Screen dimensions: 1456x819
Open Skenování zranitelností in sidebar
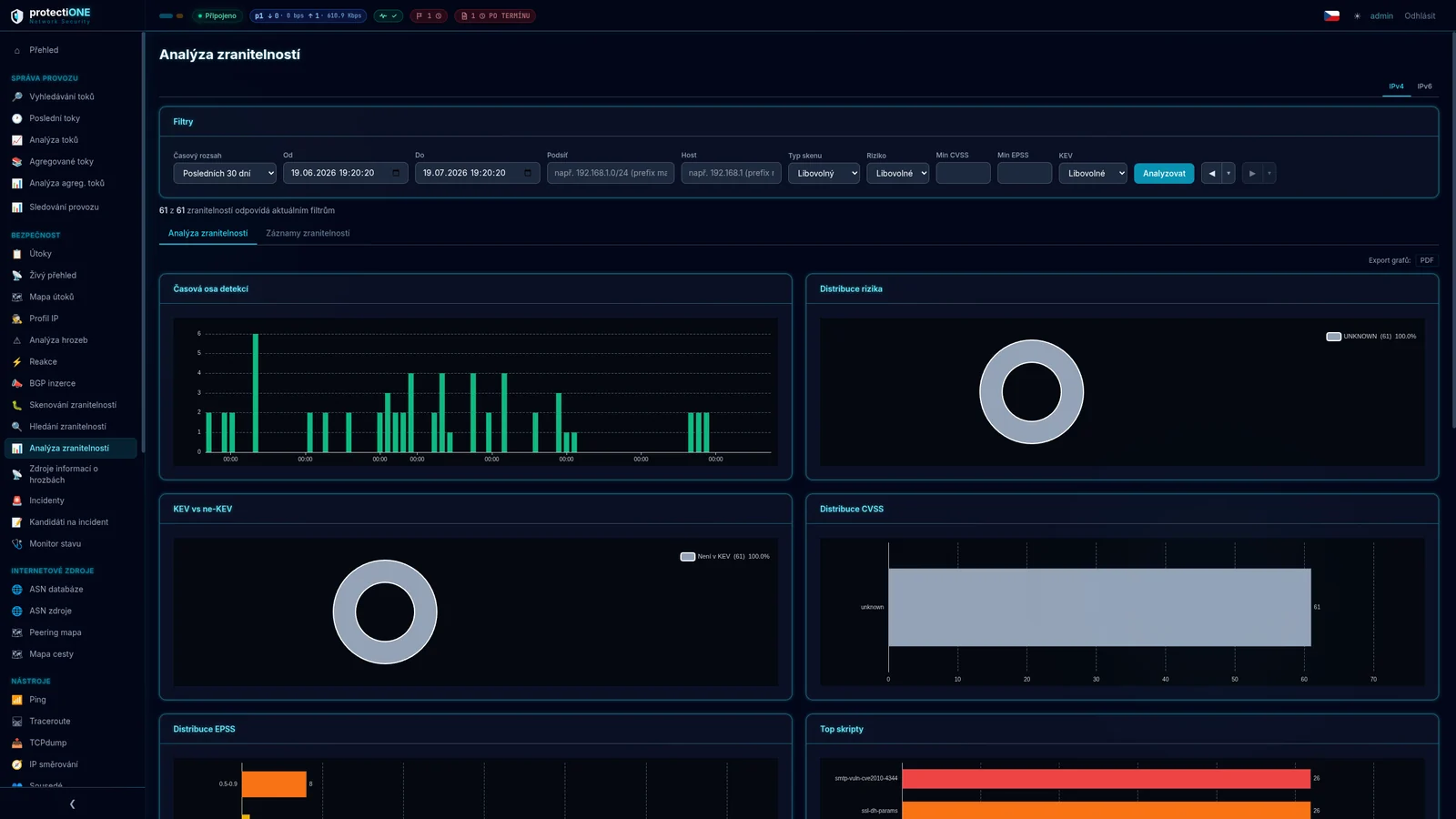[73, 405]
